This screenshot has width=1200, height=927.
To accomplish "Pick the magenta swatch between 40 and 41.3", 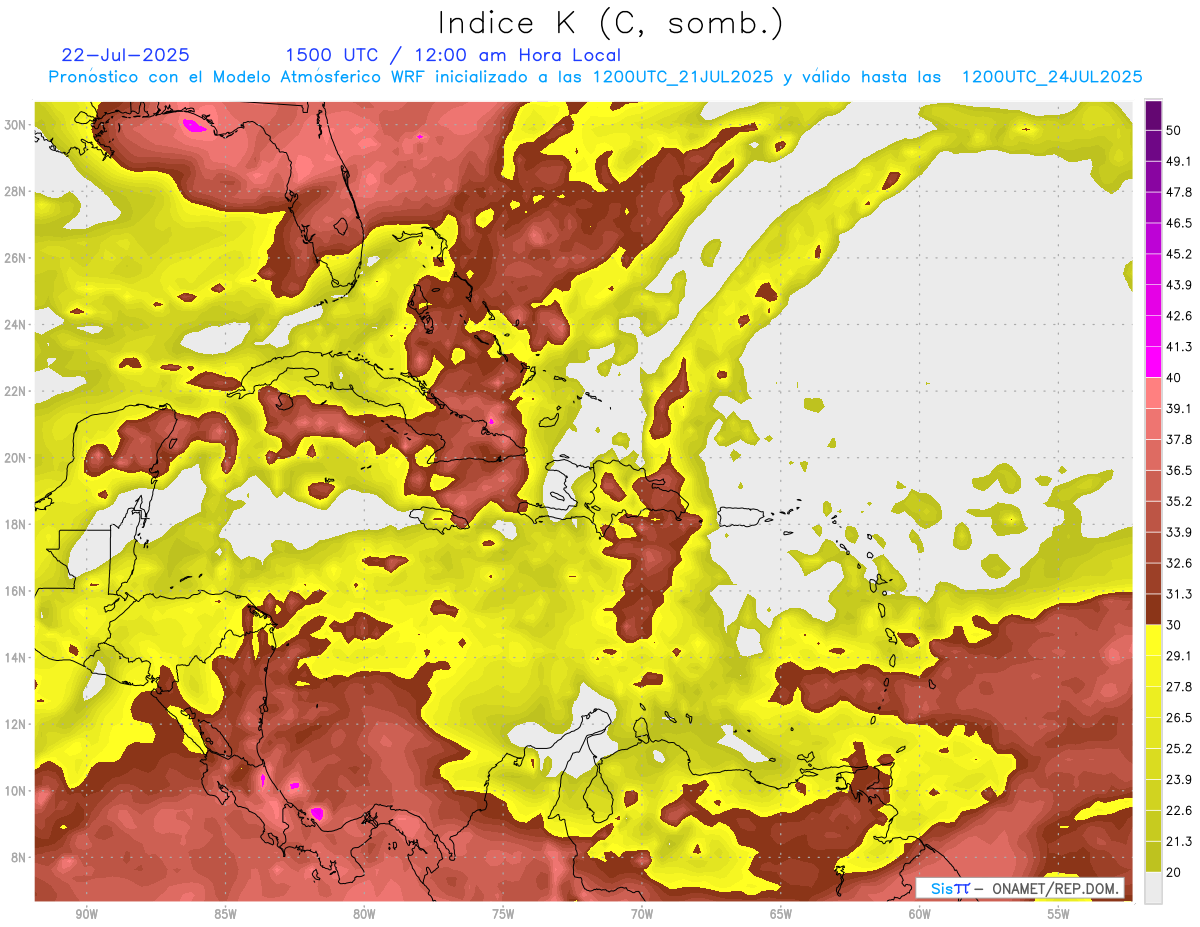I will click(x=1153, y=362).
